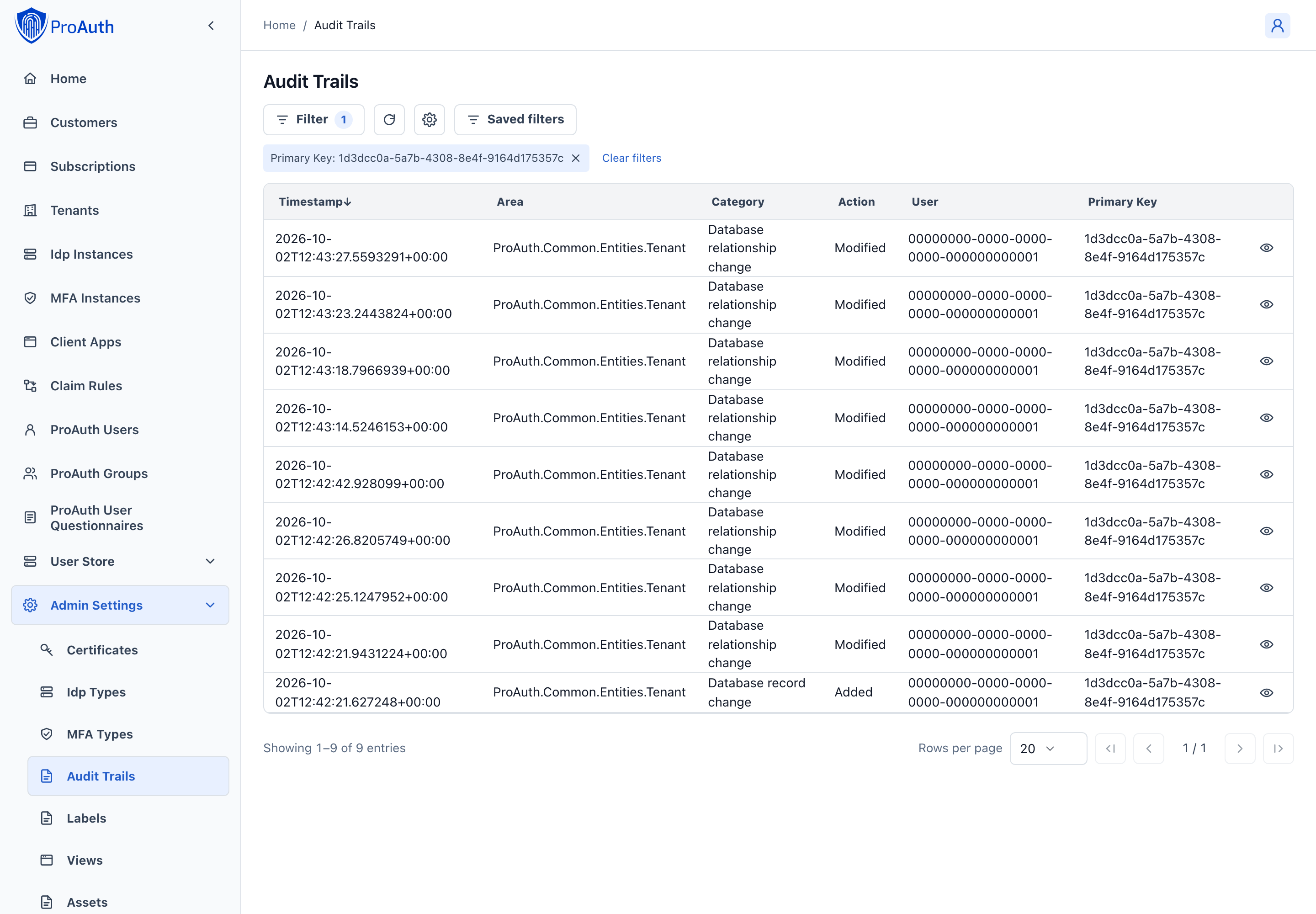View details of 12:42:21.9431224 entry
1316x914 pixels.
1266,645
